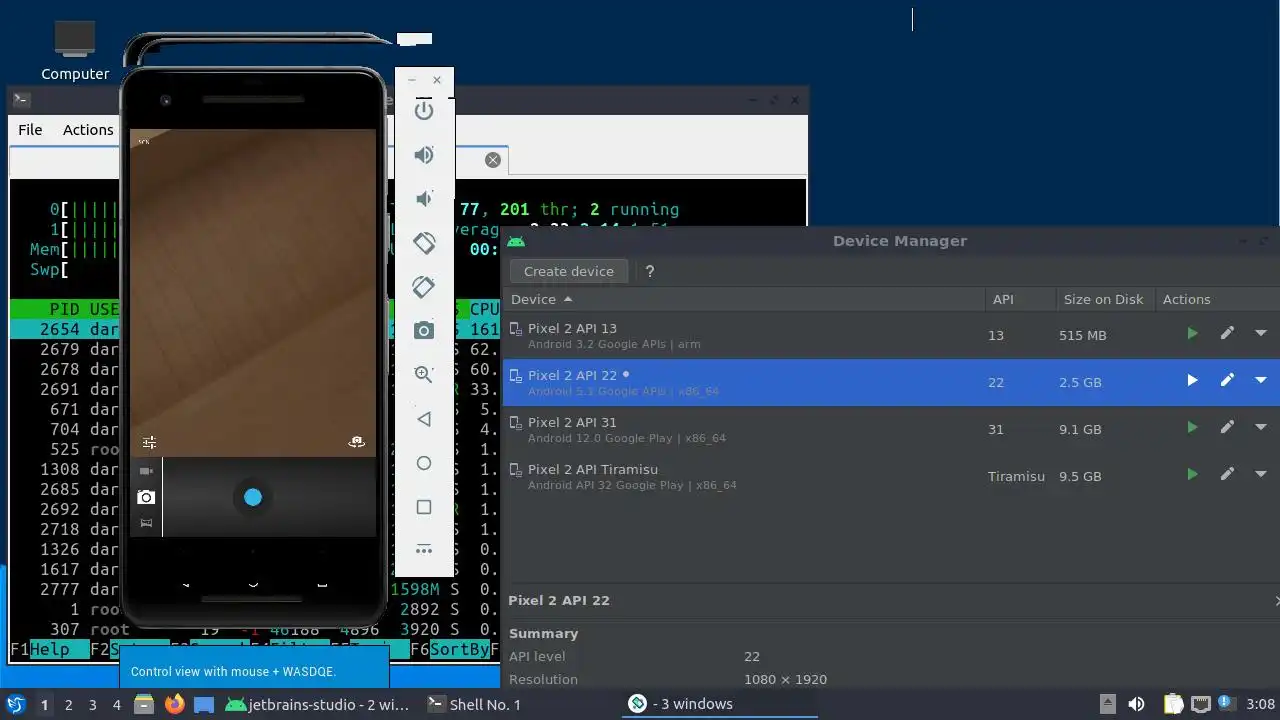Raise volume using emulator volume up icon
Screen dimensions: 1280x720
[x=424, y=155]
